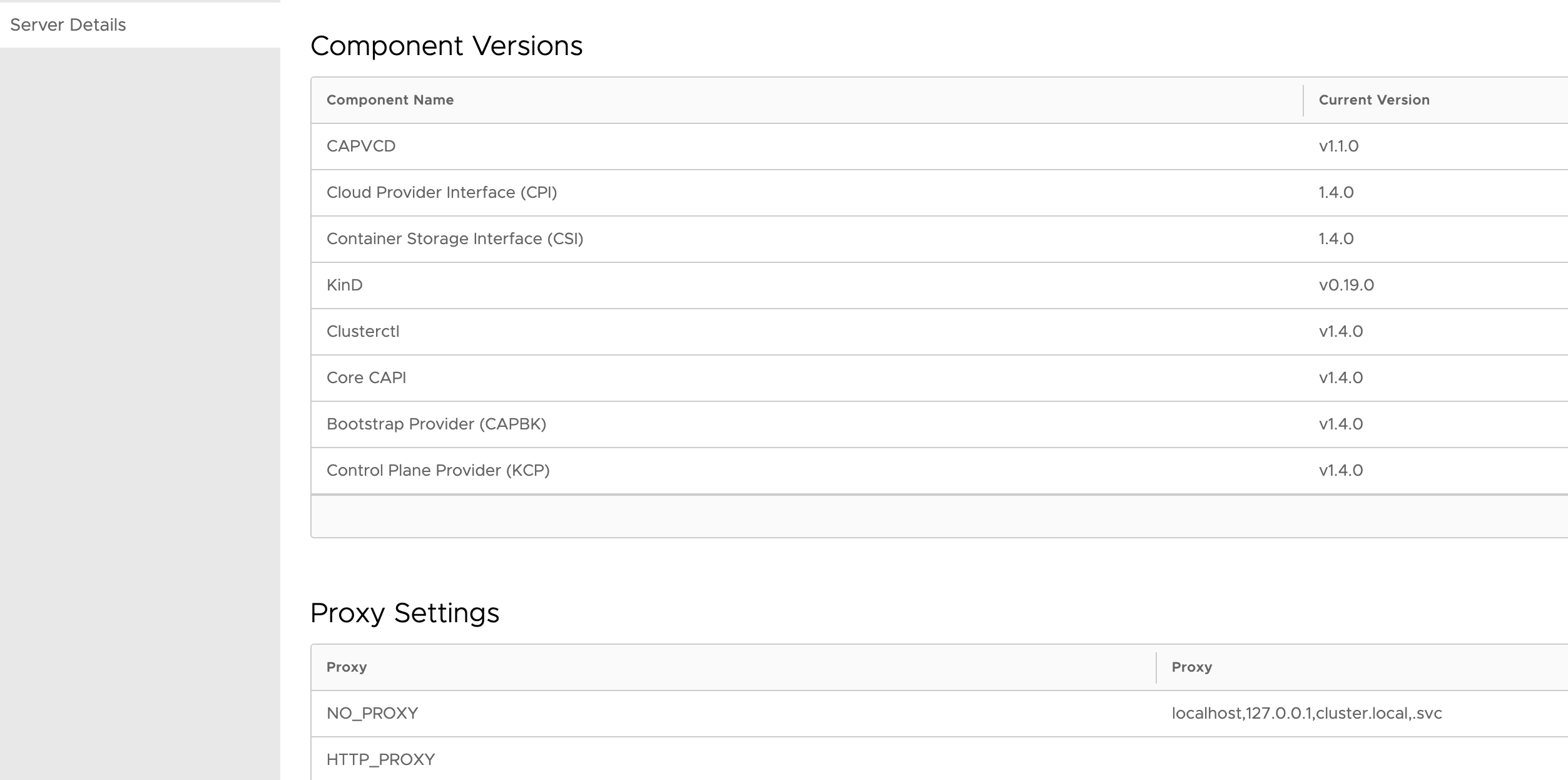Image resolution: width=1568 pixels, height=780 pixels.
Task: Select Bootstrap Provider (CAPBK) row
Action: [x=436, y=424]
